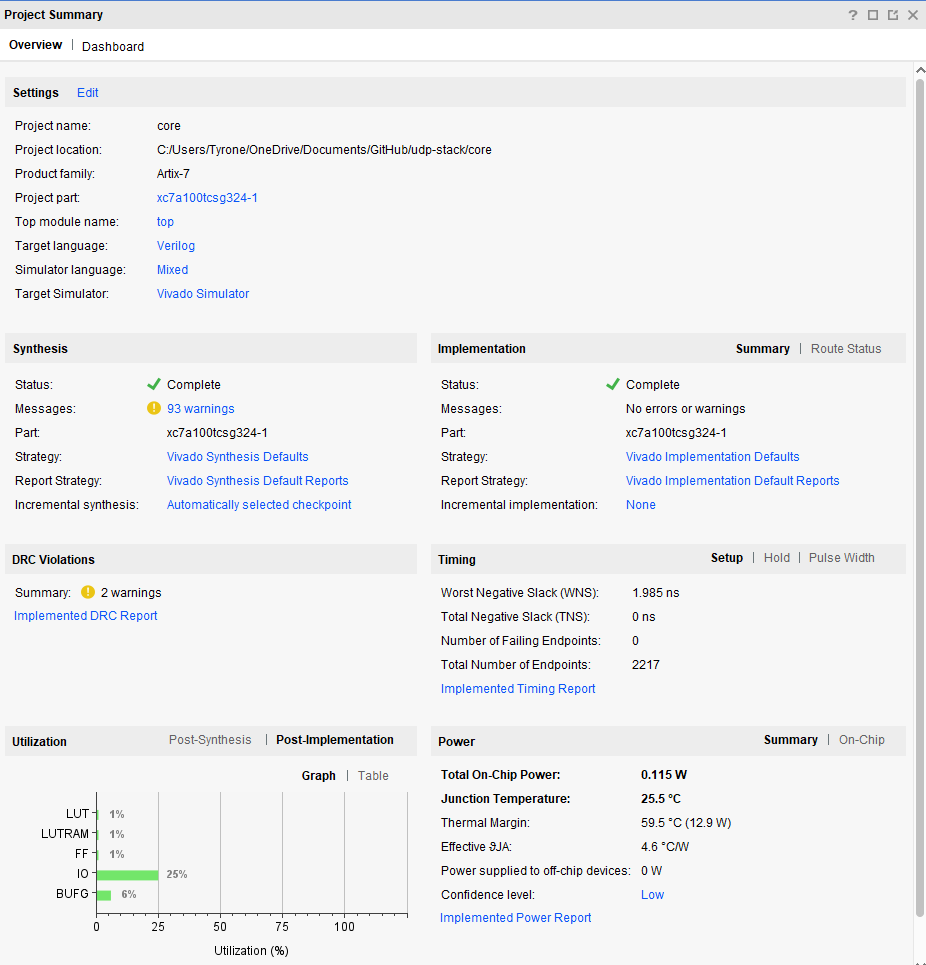
Task: Open the Project Summary help icon
Action: (x=852, y=15)
